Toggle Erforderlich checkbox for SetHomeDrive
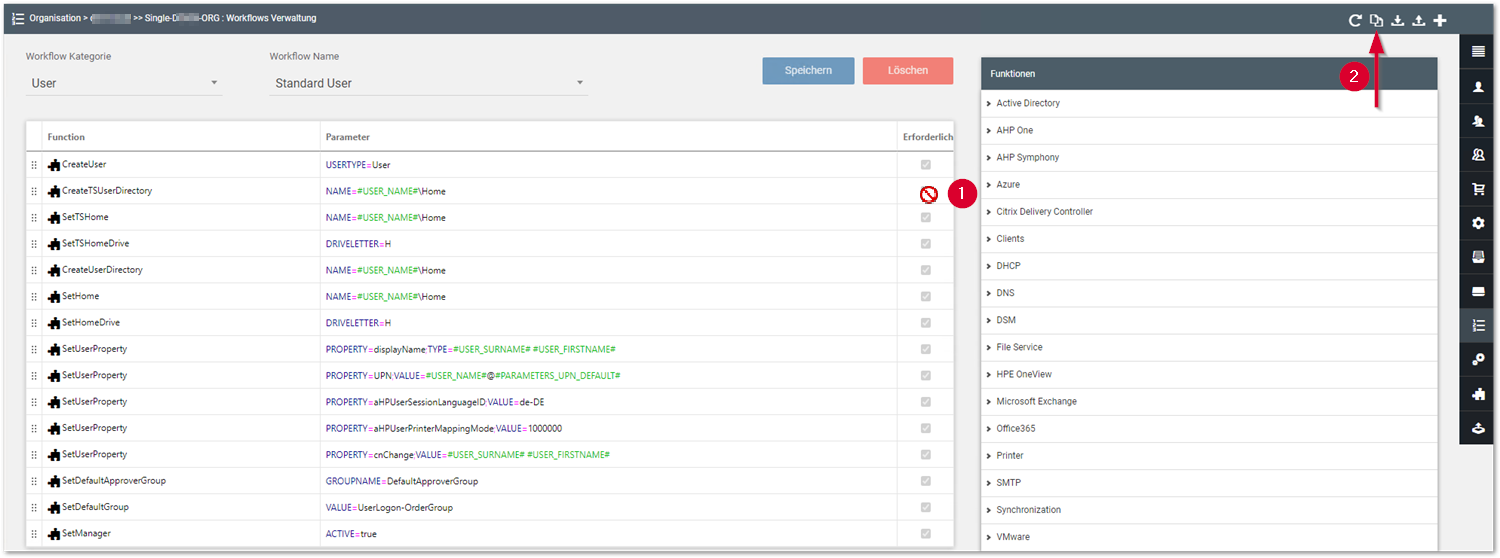Viewport: 1500px width, 558px height. click(x=926, y=322)
